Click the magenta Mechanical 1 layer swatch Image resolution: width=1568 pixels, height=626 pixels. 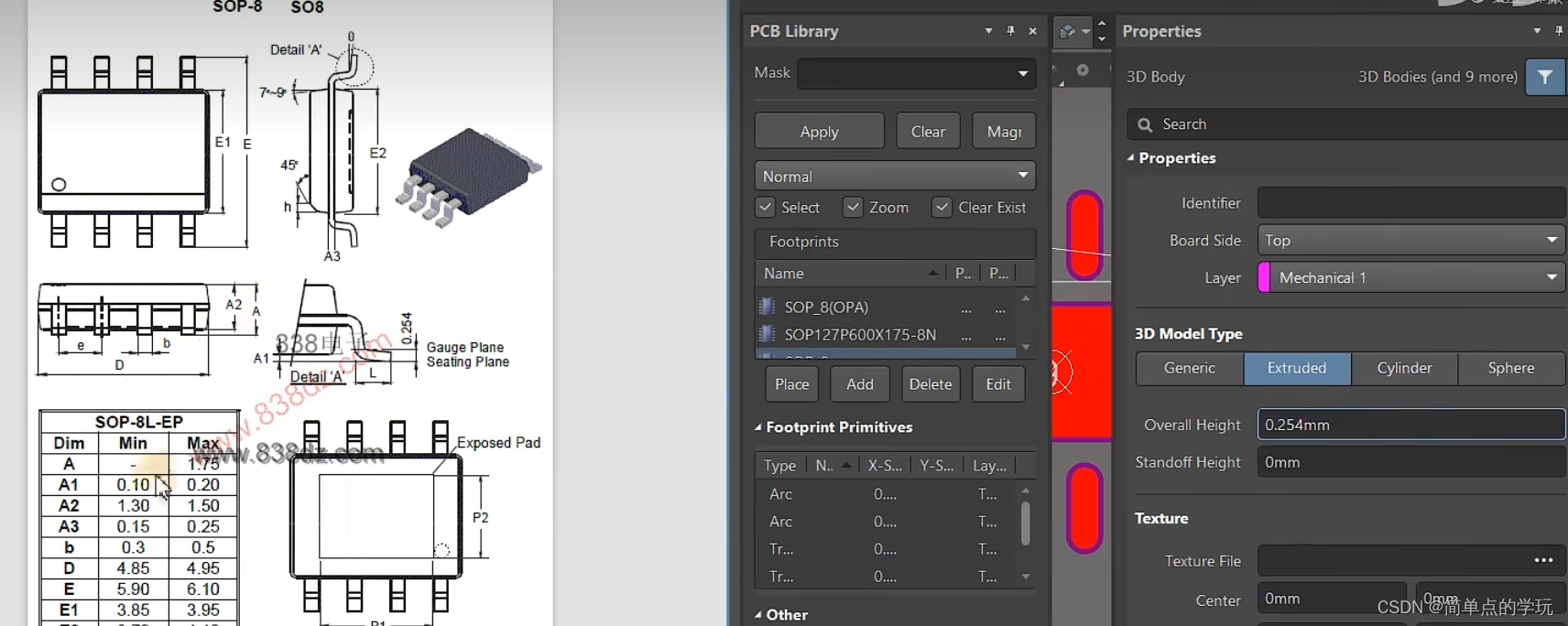click(1265, 277)
